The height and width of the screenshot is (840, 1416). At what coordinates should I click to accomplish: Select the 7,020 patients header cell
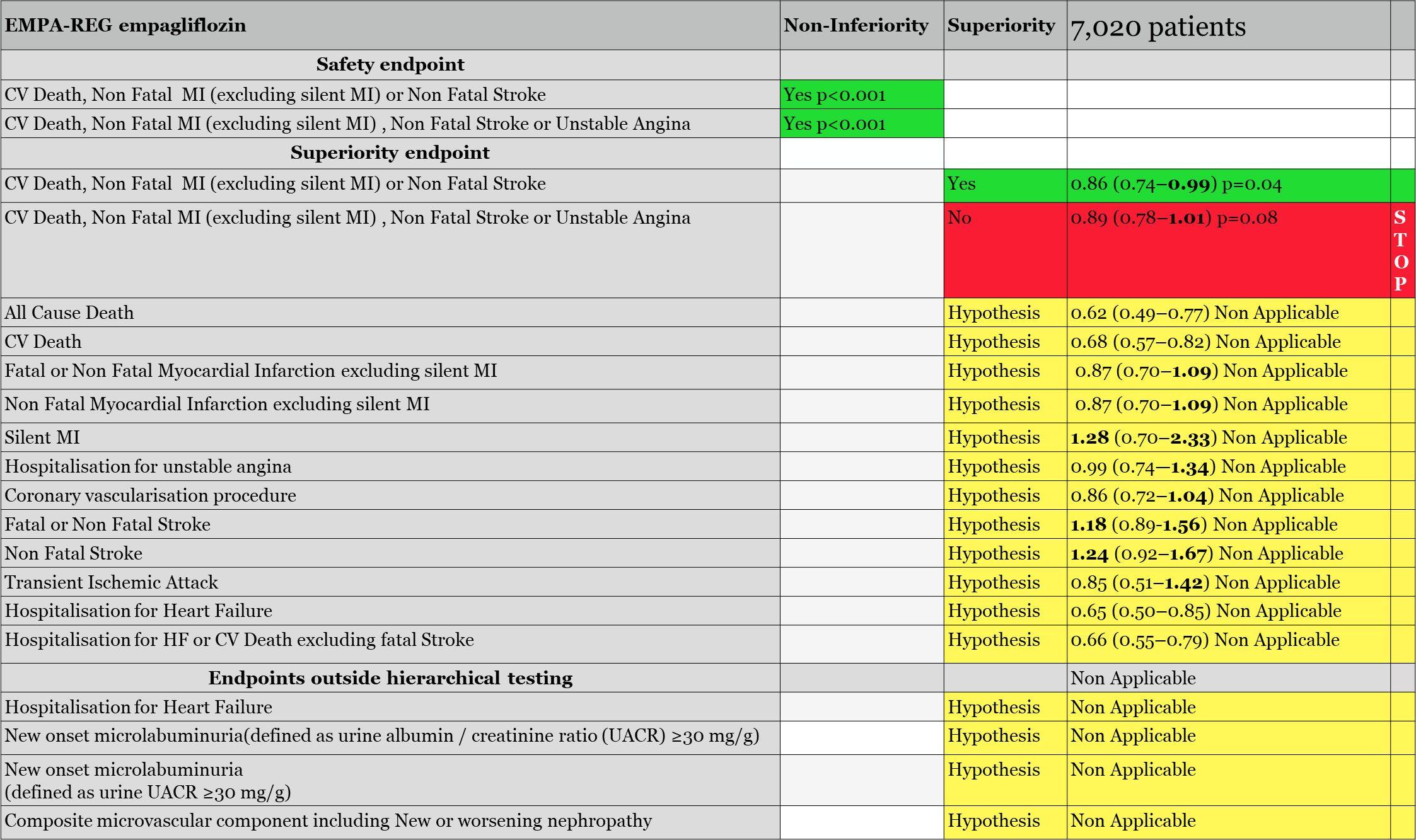pyautogui.click(x=1229, y=25)
